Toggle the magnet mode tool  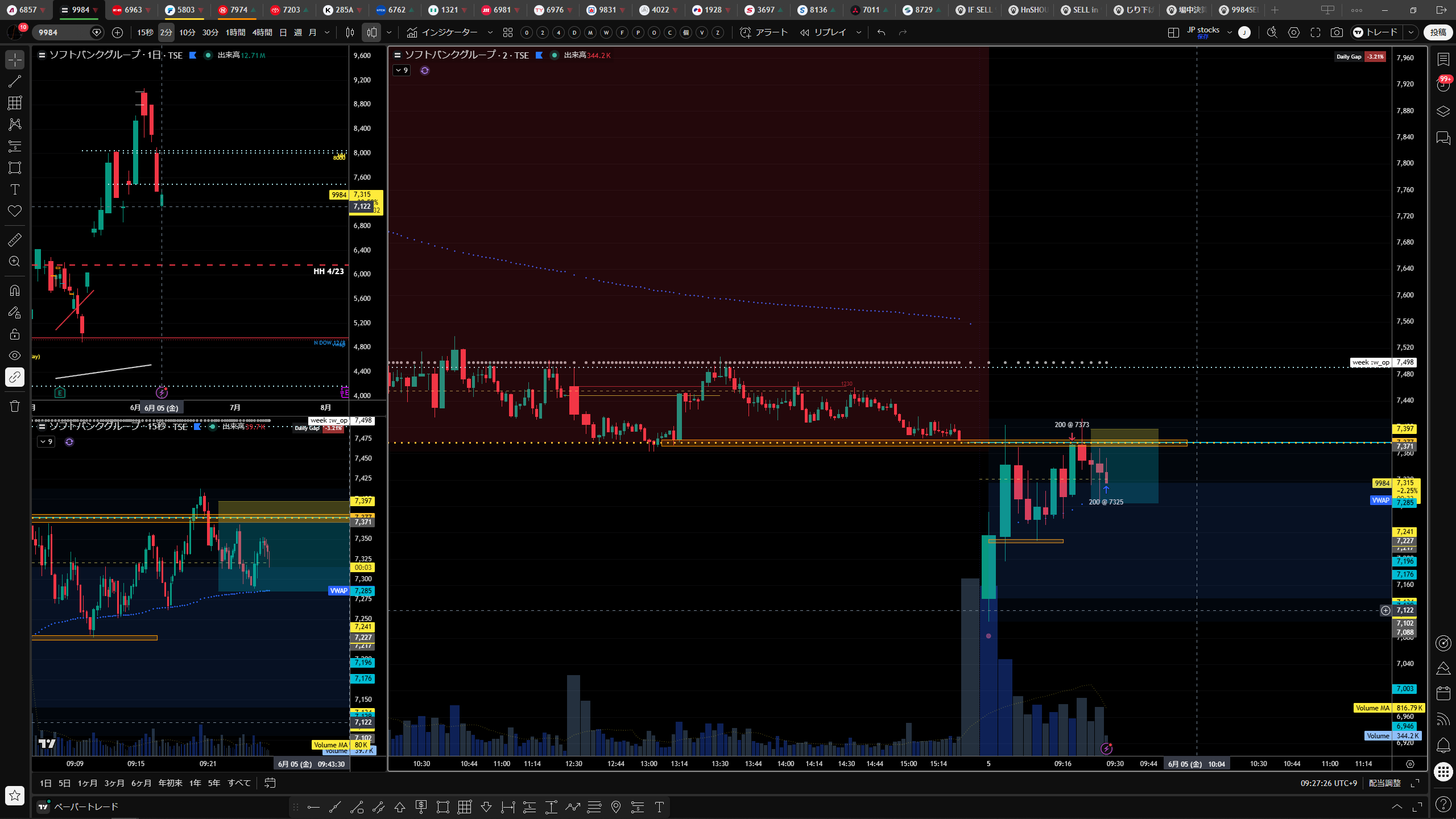15,291
